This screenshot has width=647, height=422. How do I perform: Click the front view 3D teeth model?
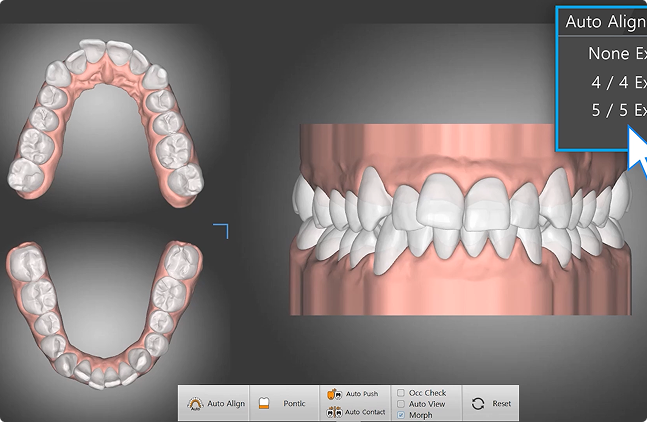point(460,219)
